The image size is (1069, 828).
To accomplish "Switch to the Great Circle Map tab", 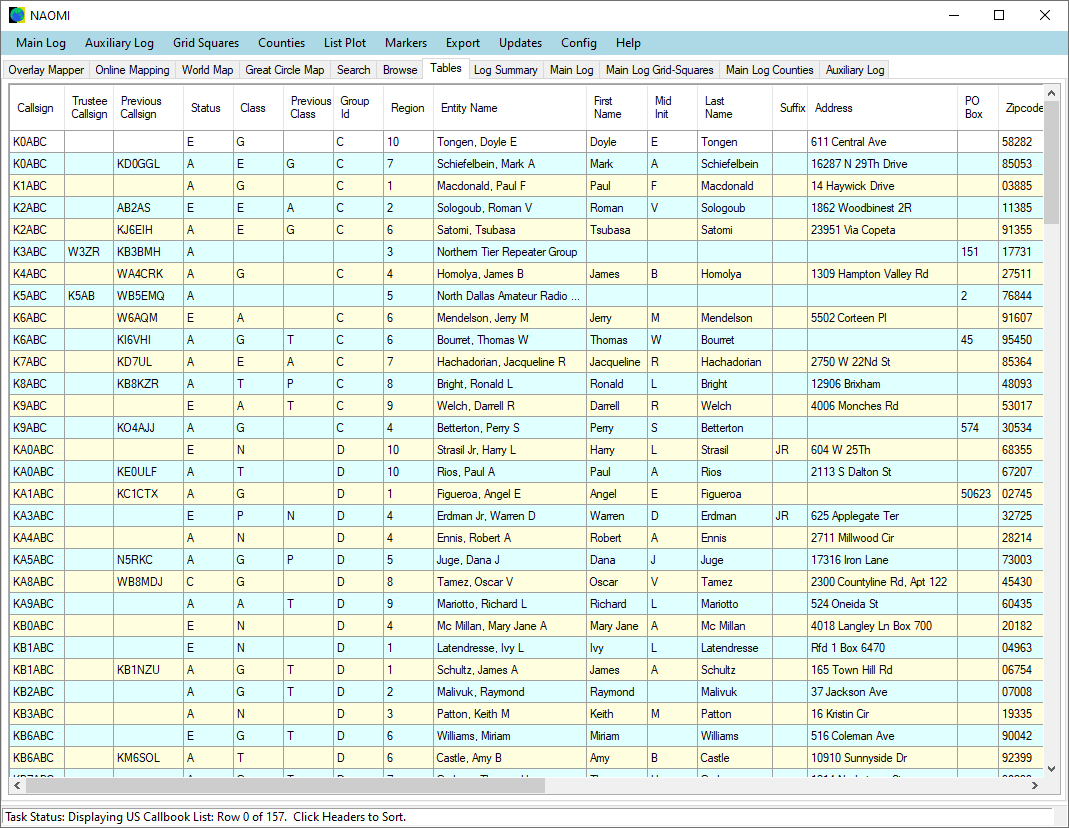I will tap(285, 70).
